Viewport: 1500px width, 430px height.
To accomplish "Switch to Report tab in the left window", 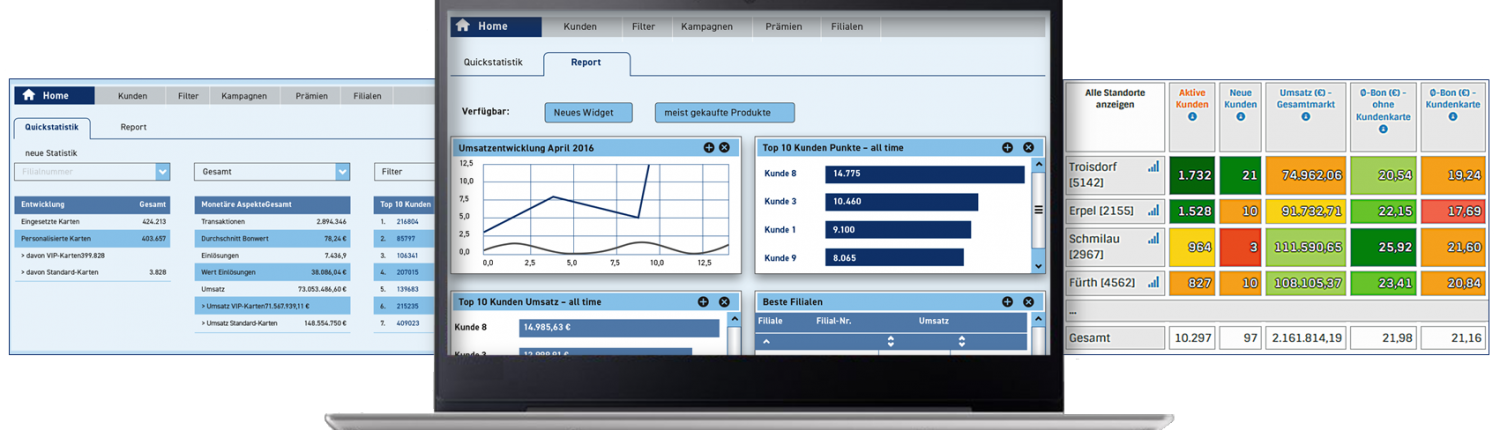I will (x=134, y=127).
